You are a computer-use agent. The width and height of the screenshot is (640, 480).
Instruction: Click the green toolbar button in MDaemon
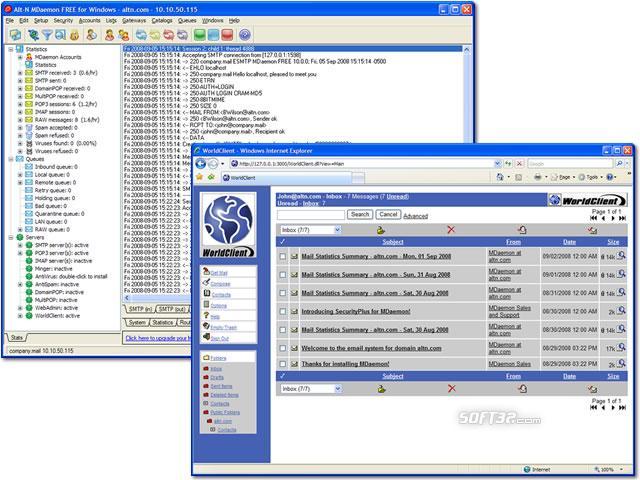[200, 35]
